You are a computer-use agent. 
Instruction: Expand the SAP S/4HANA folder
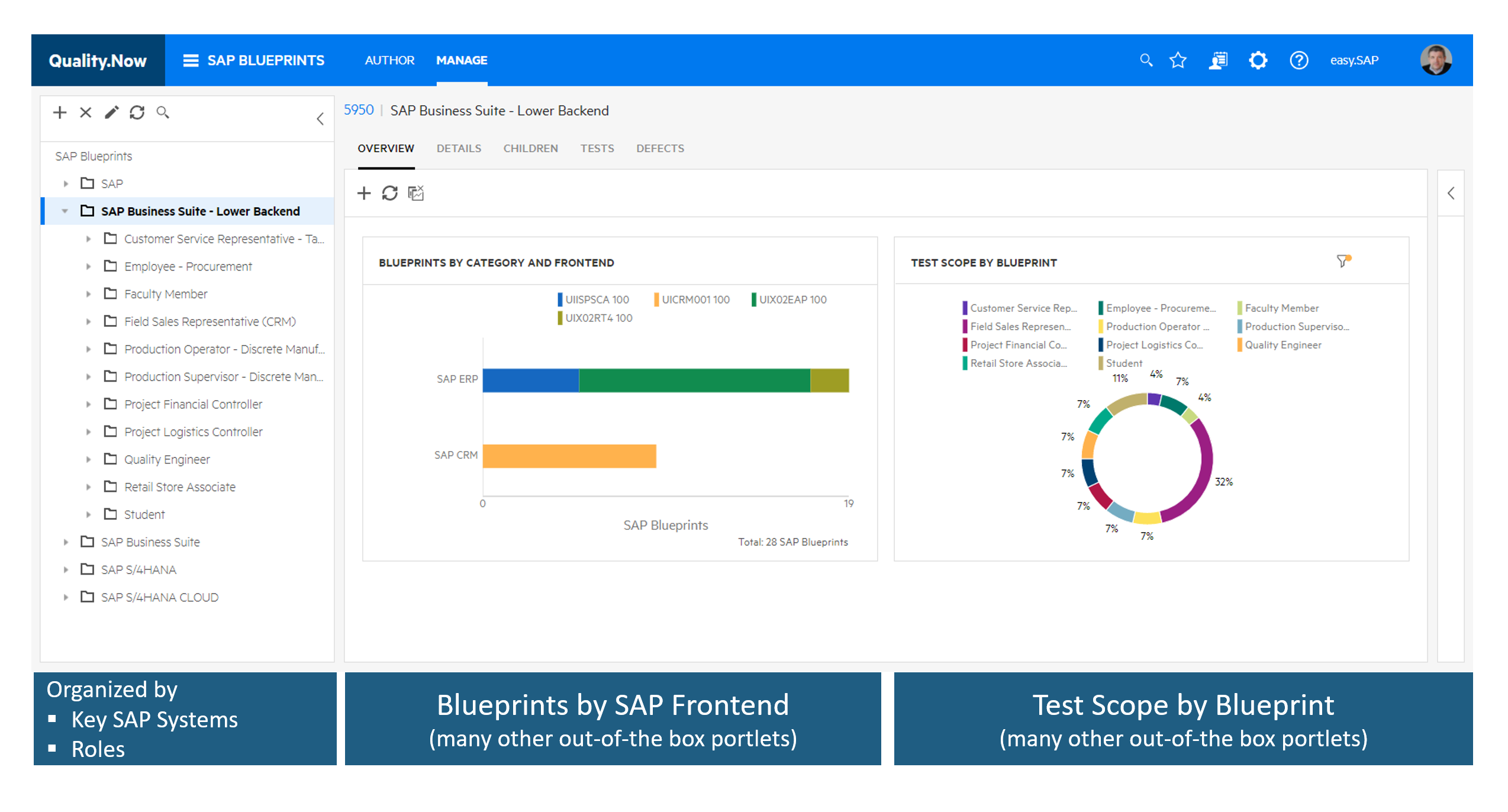point(66,570)
